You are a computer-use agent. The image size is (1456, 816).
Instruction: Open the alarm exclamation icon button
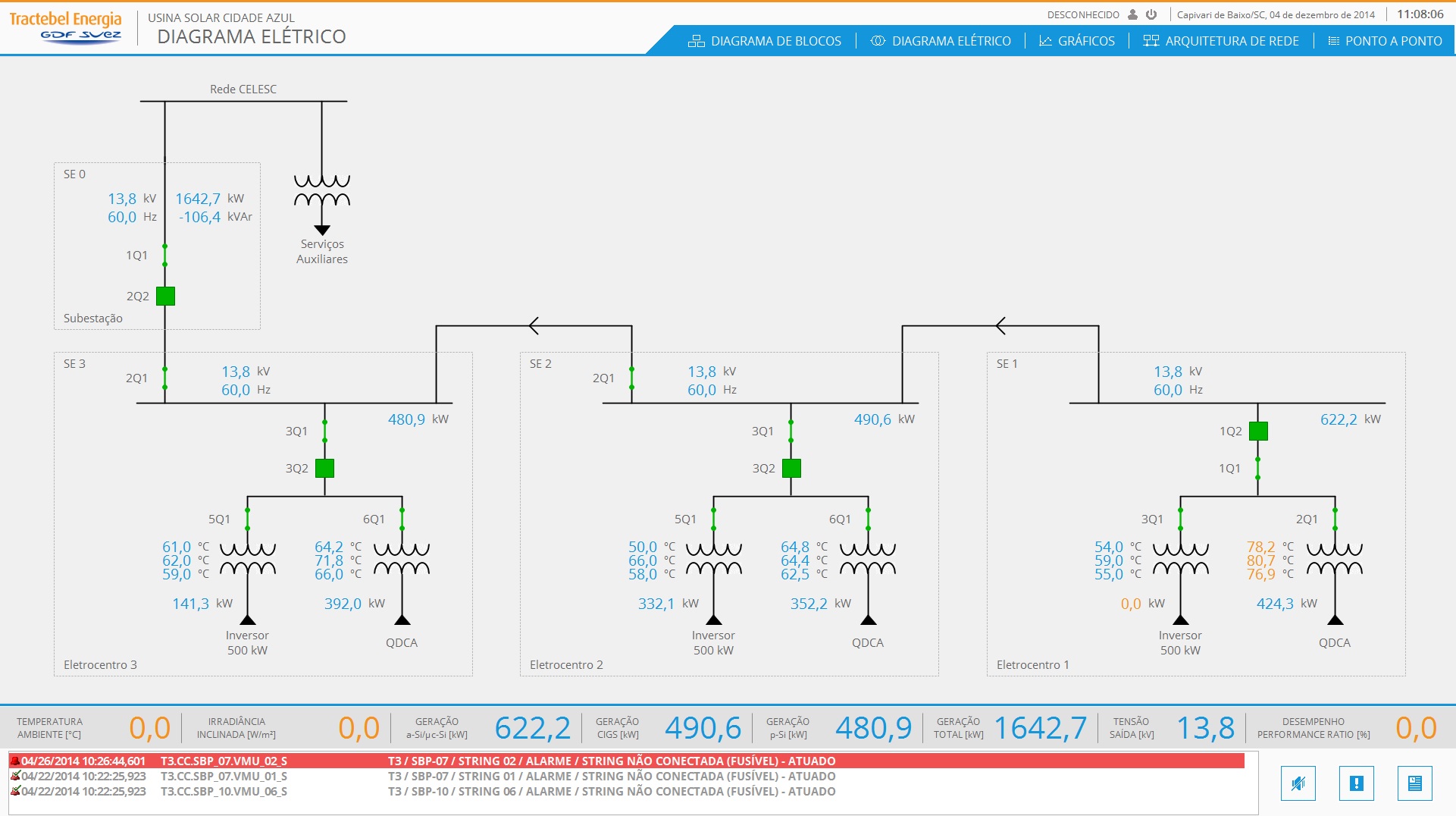click(x=1357, y=783)
